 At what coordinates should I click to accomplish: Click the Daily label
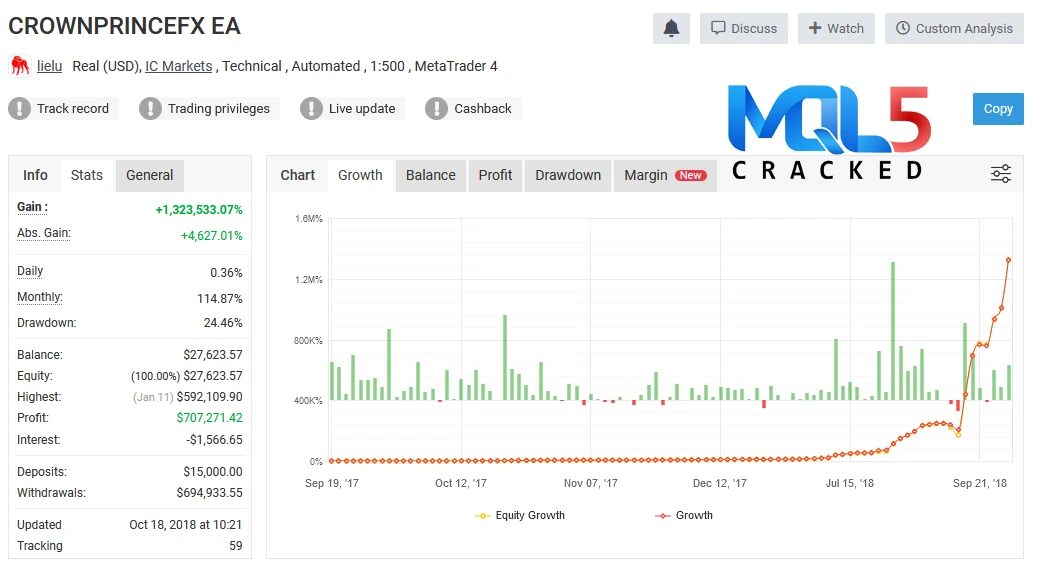30,271
